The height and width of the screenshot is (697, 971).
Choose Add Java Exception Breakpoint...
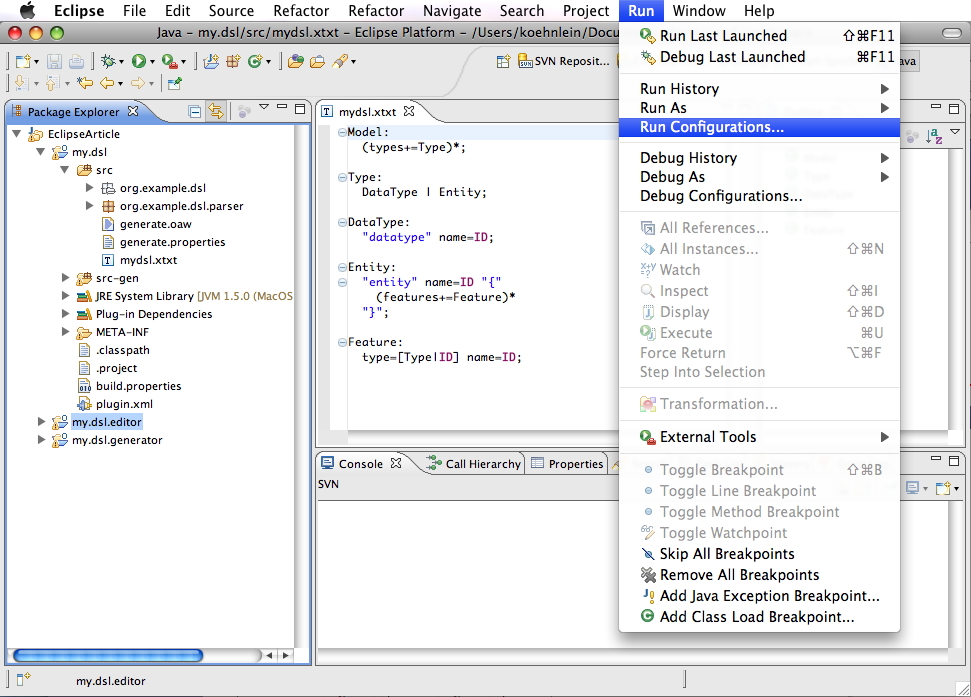pyautogui.click(x=759, y=596)
